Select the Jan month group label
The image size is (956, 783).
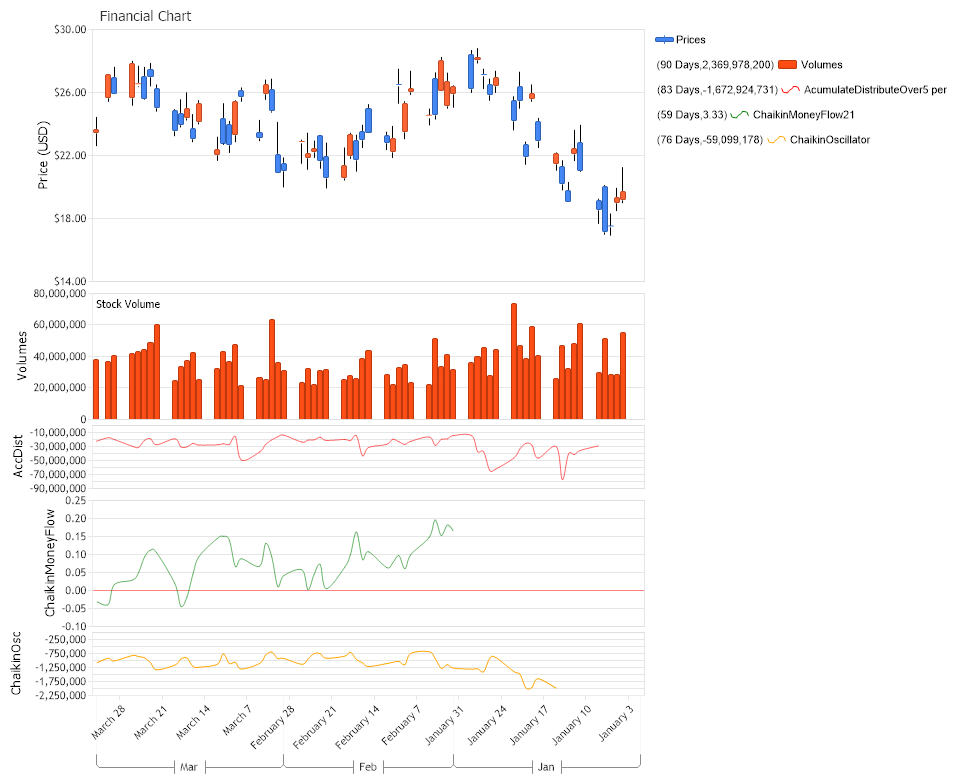(546, 767)
